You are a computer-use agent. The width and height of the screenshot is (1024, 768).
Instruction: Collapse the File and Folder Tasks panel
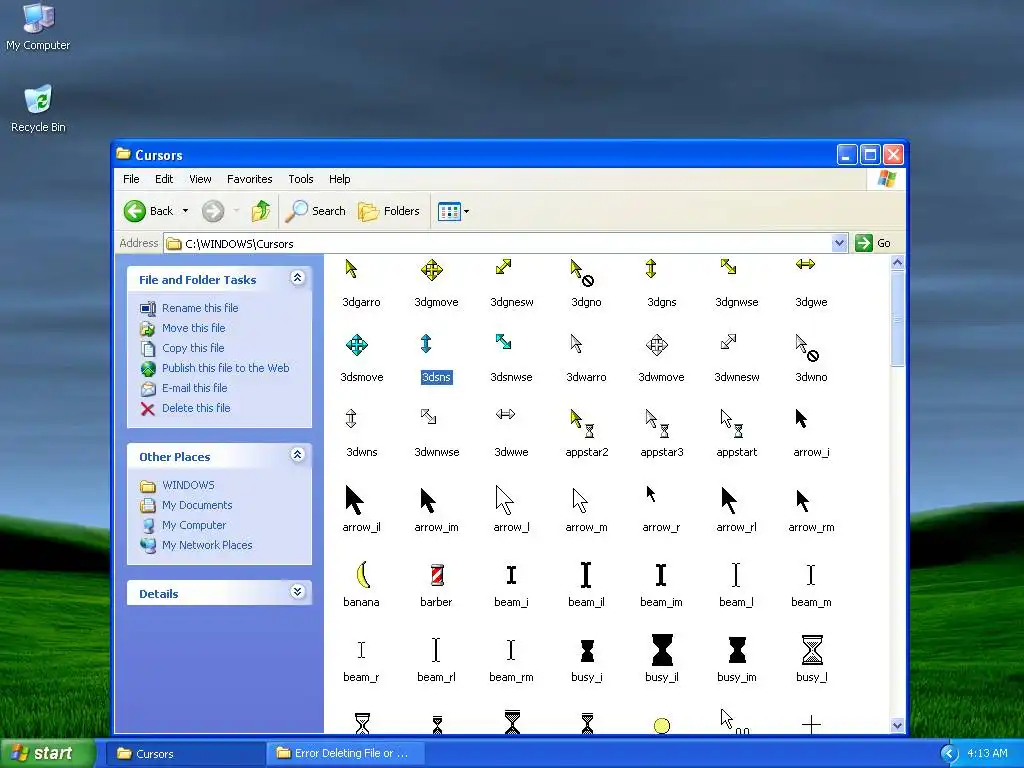tap(297, 278)
